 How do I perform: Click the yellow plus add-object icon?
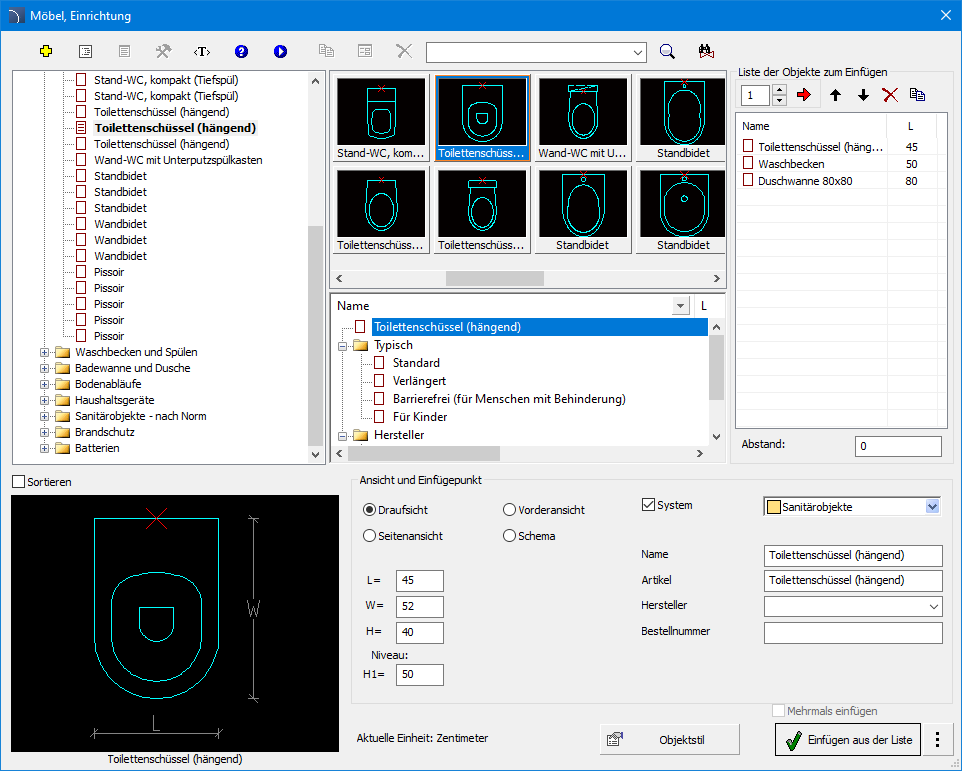tap(46, 52)
